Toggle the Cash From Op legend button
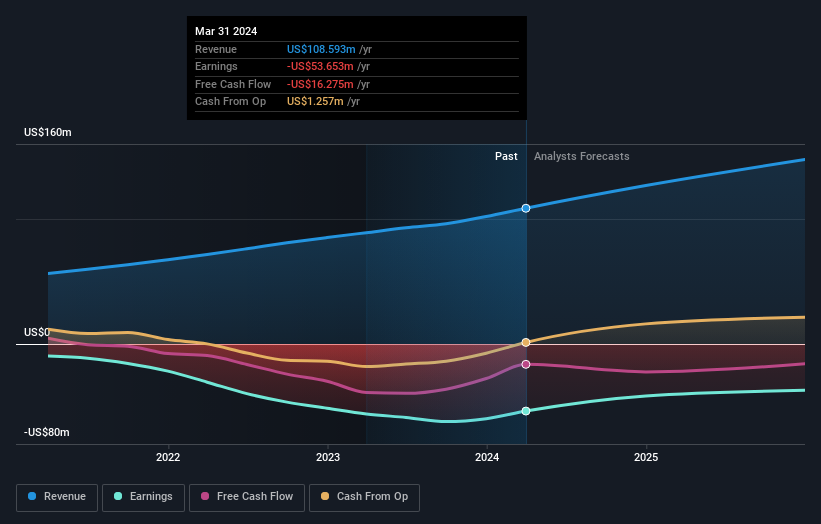This screenshot has width=821, height=524. (364, 497)
